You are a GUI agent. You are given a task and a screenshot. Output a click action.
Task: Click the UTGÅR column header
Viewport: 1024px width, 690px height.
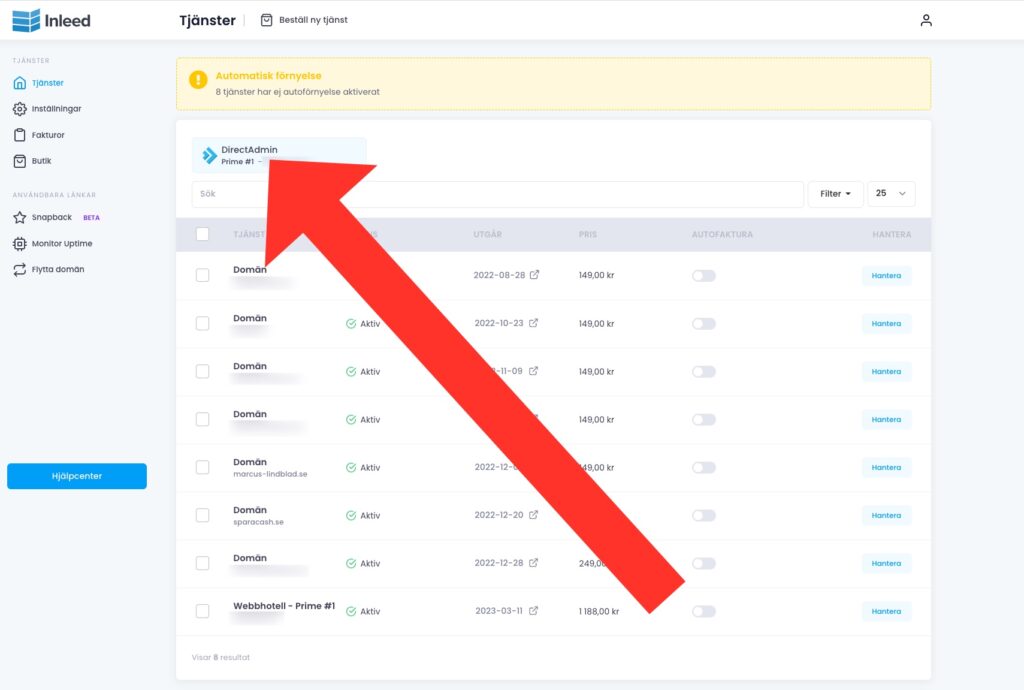click(488, 234)
